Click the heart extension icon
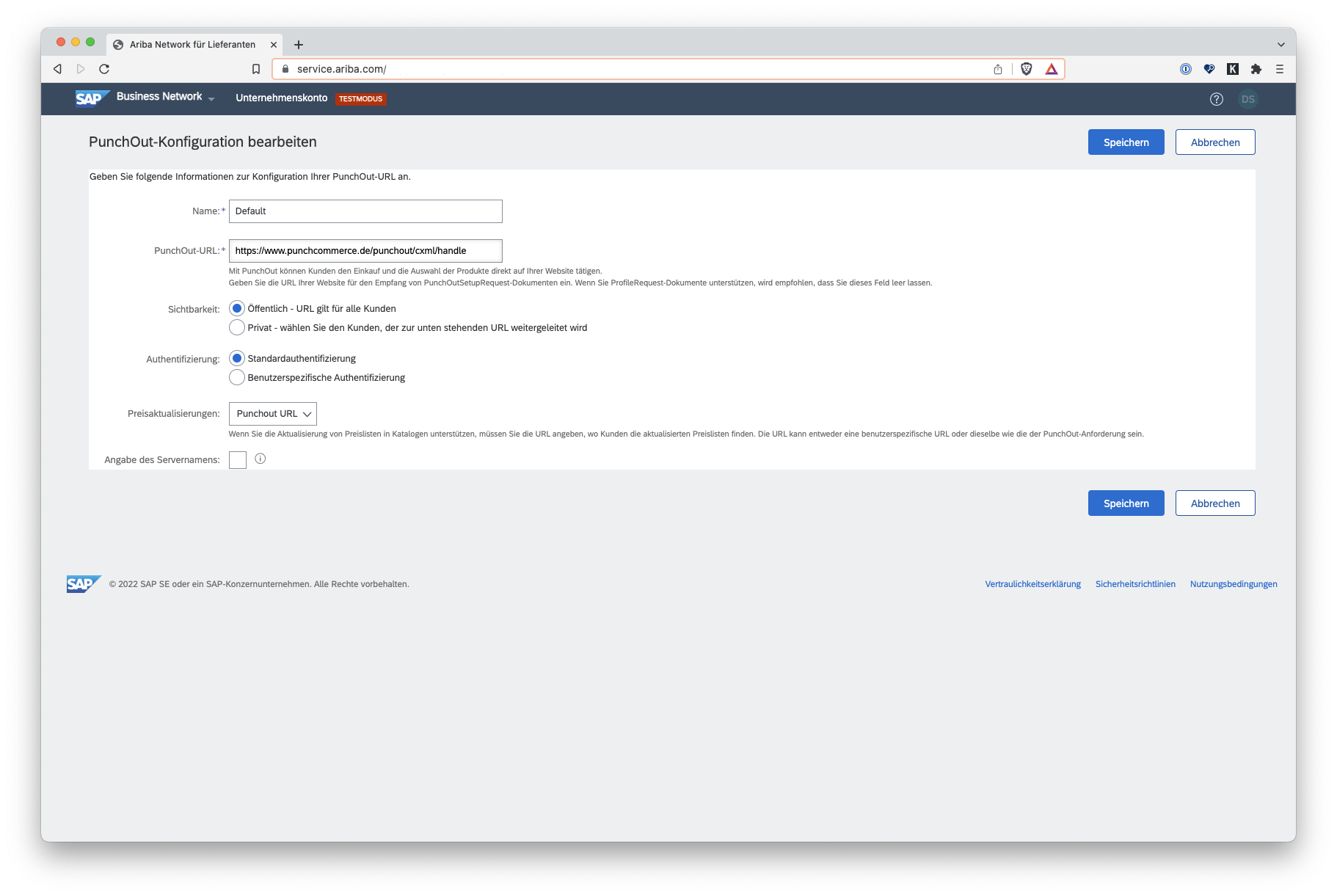 [1209, 69]
